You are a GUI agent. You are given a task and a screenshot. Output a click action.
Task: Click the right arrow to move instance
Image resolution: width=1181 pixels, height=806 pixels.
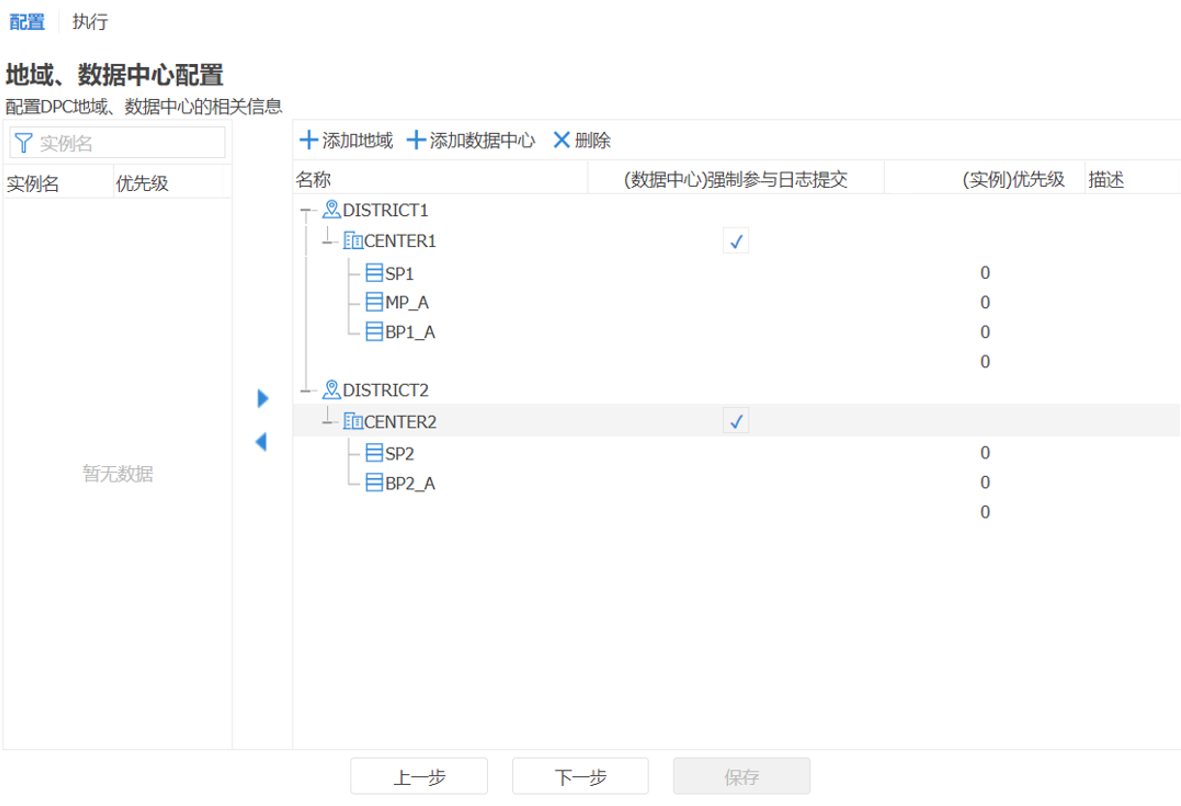[x=263, y=399]
